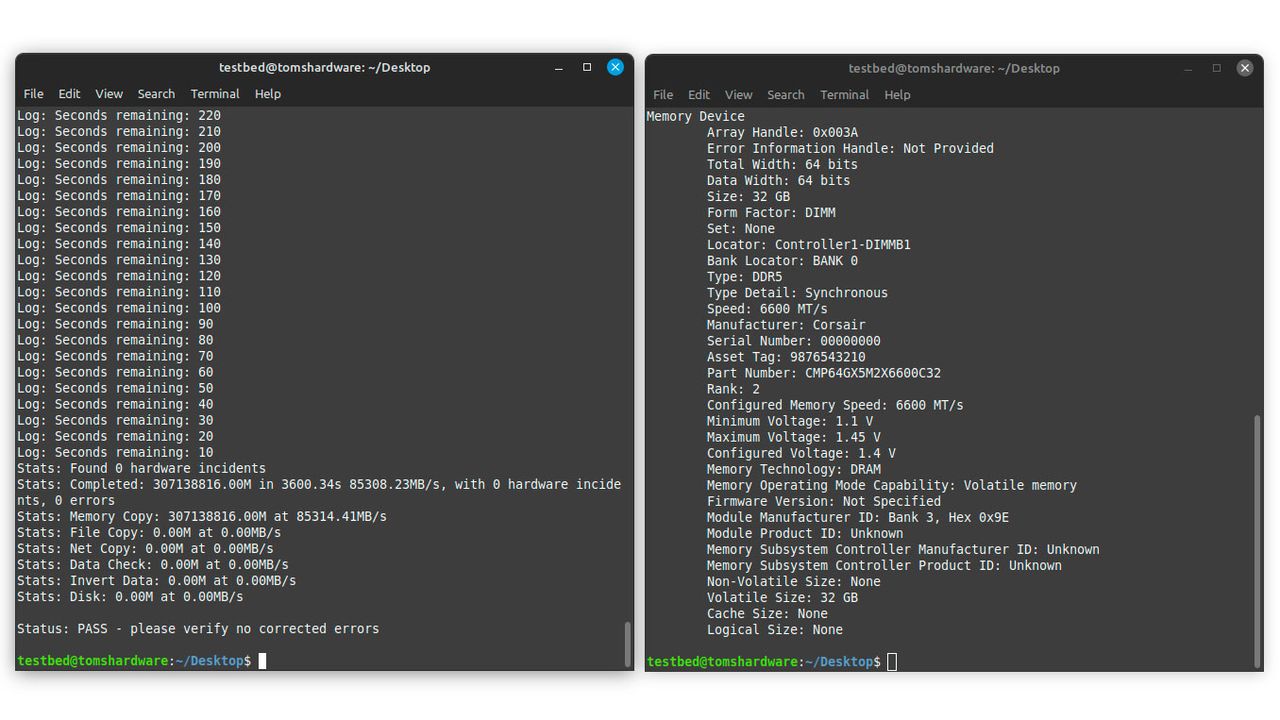1280x720 pixels.
Task: Click 'Type: DDR5' line
Action: coord(744,276)
